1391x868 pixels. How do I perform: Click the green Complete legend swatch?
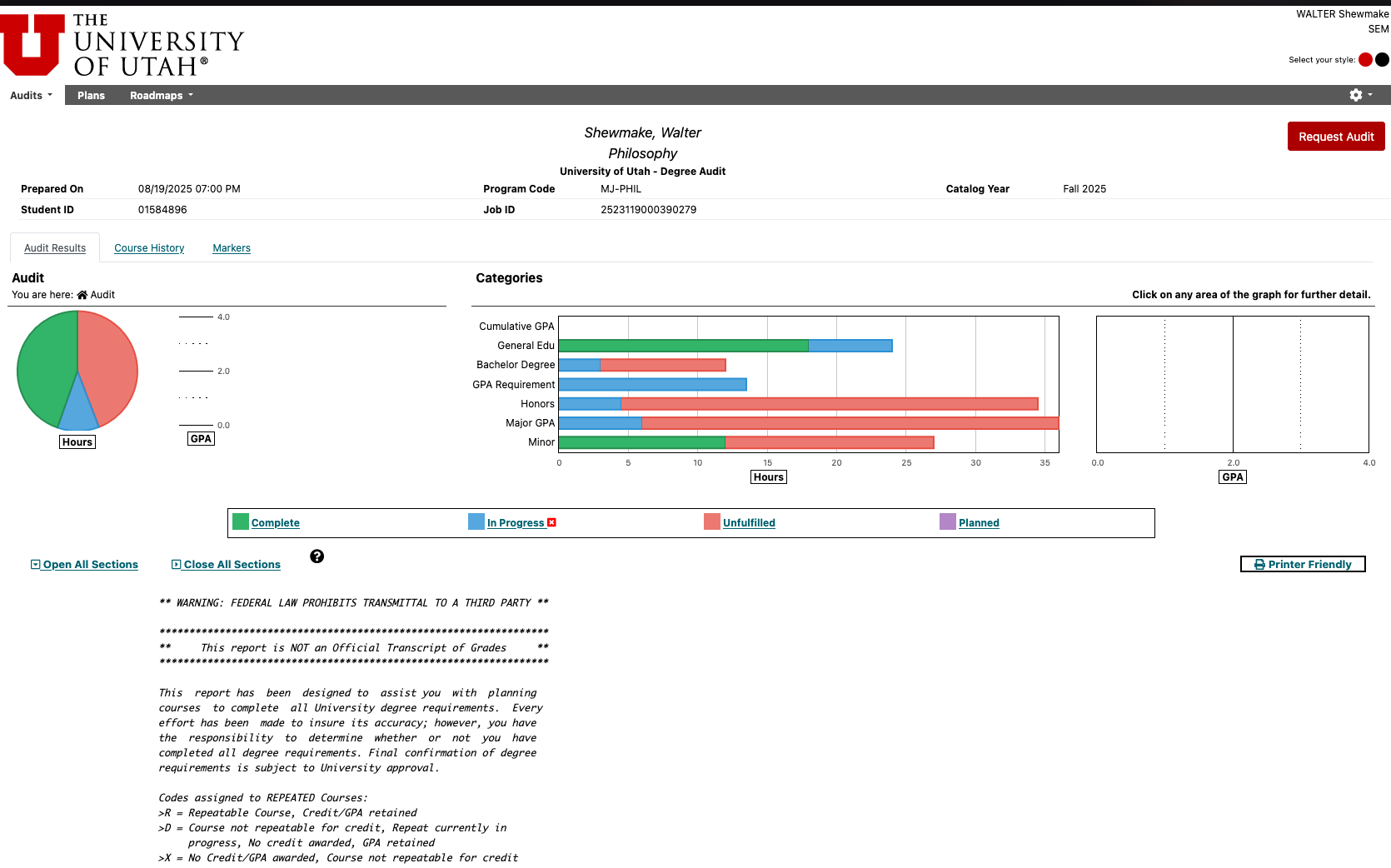[x=241, y=521]
